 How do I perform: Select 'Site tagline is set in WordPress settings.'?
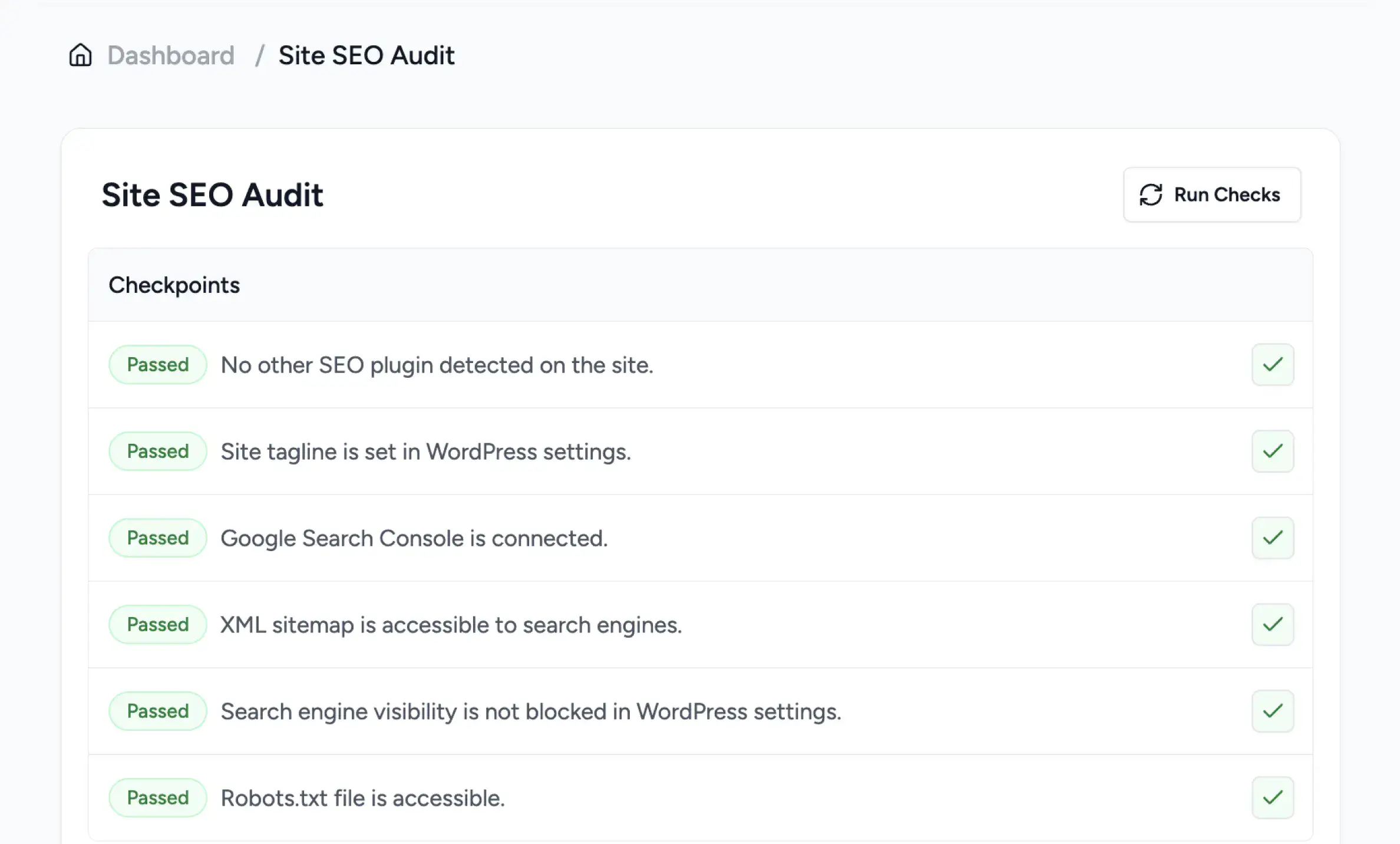(x=426, y=452)
